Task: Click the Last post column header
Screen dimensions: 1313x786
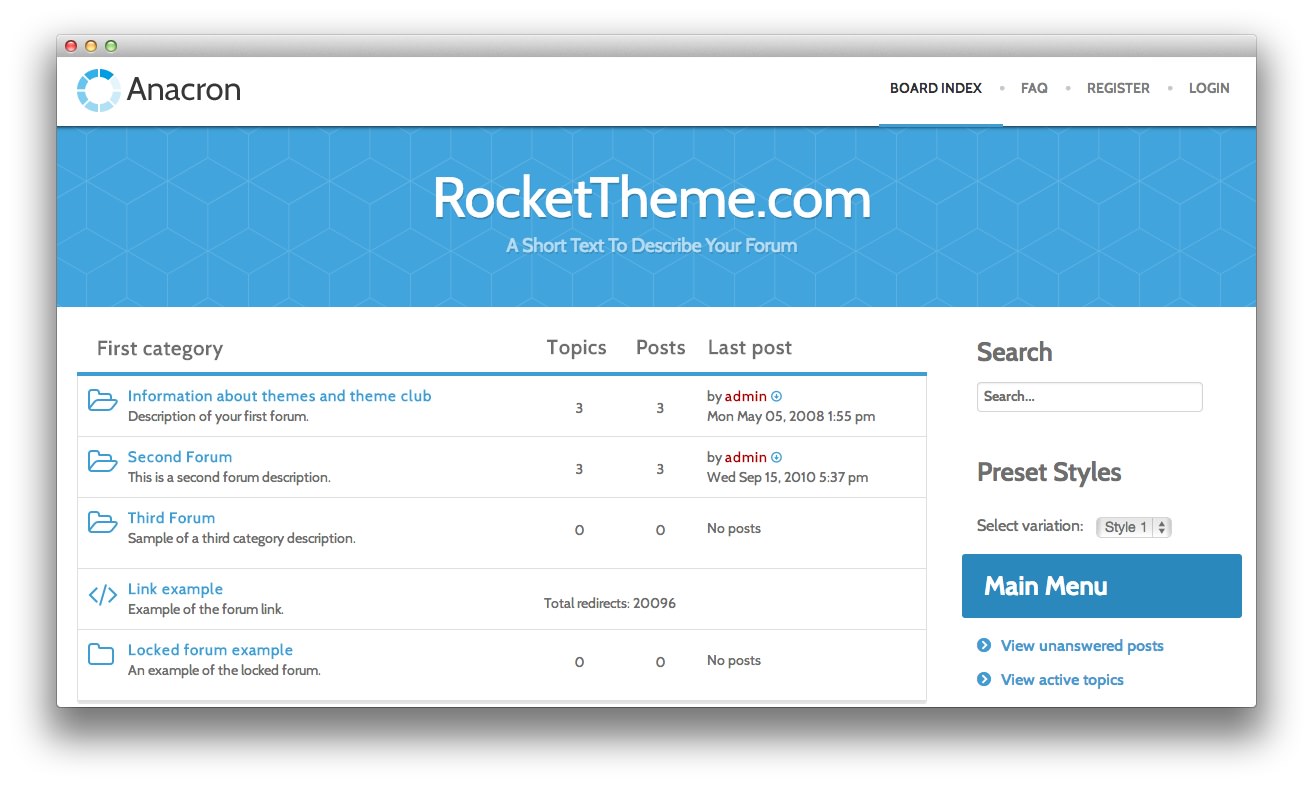Action: (750, 348)
